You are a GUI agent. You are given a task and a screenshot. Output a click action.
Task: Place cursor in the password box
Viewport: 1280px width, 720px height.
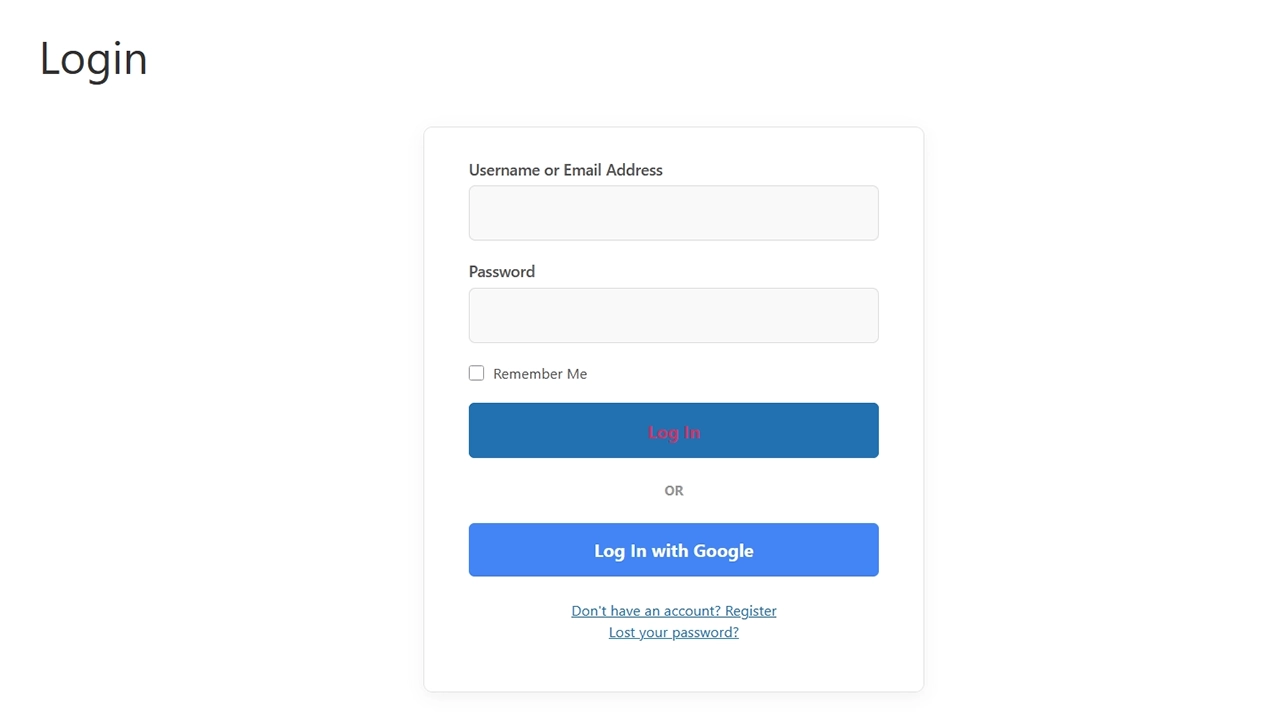(673, 315)
